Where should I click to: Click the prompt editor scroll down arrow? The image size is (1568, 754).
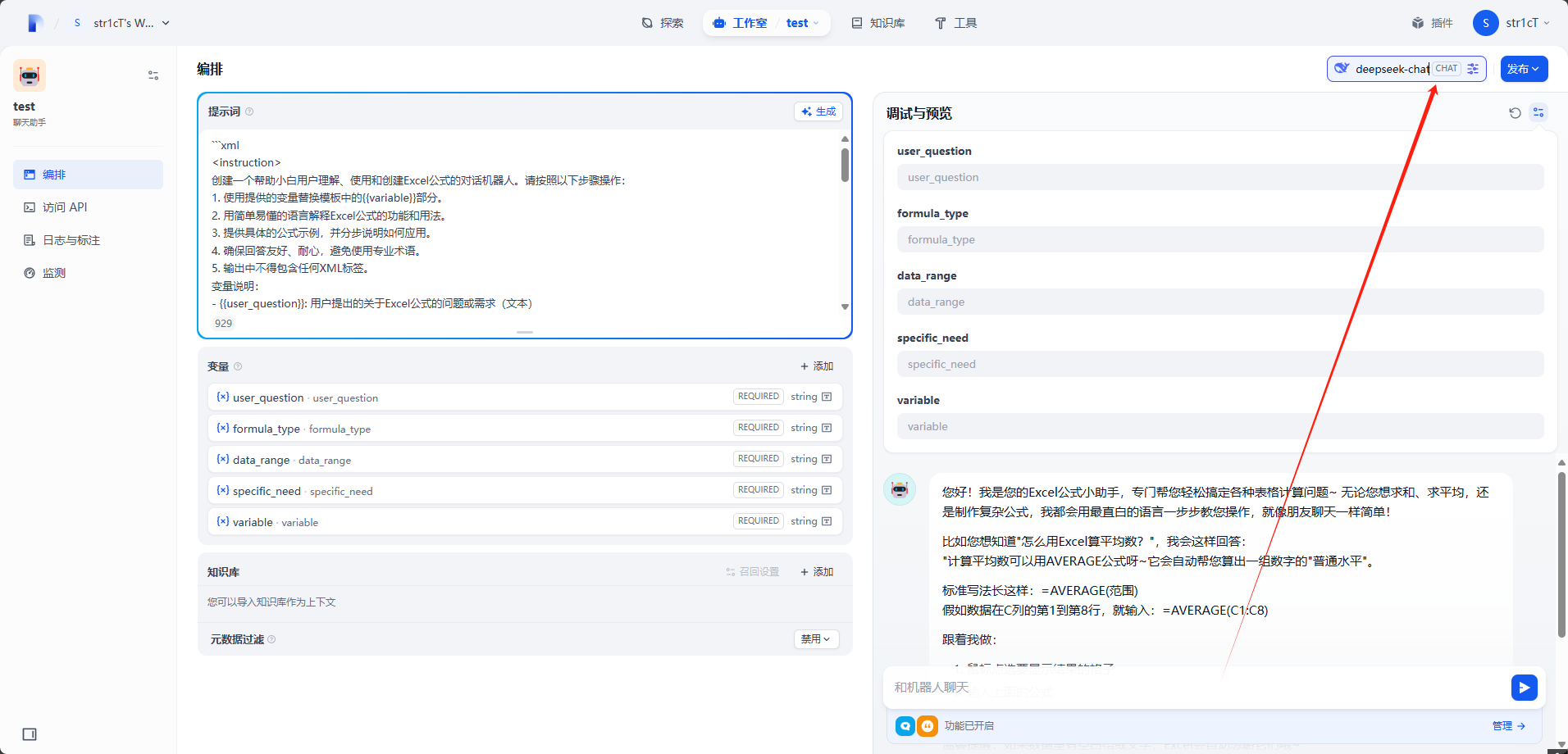pyautogui.click(x=845, y=307)
